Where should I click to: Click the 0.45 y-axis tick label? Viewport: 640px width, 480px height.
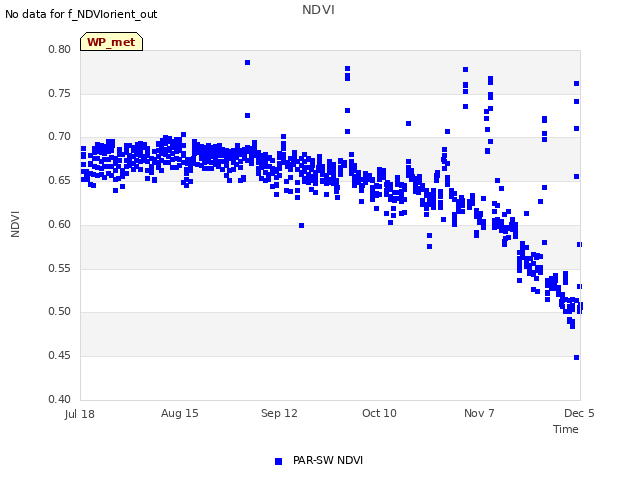pyautogui.click(x=60, y=356)
